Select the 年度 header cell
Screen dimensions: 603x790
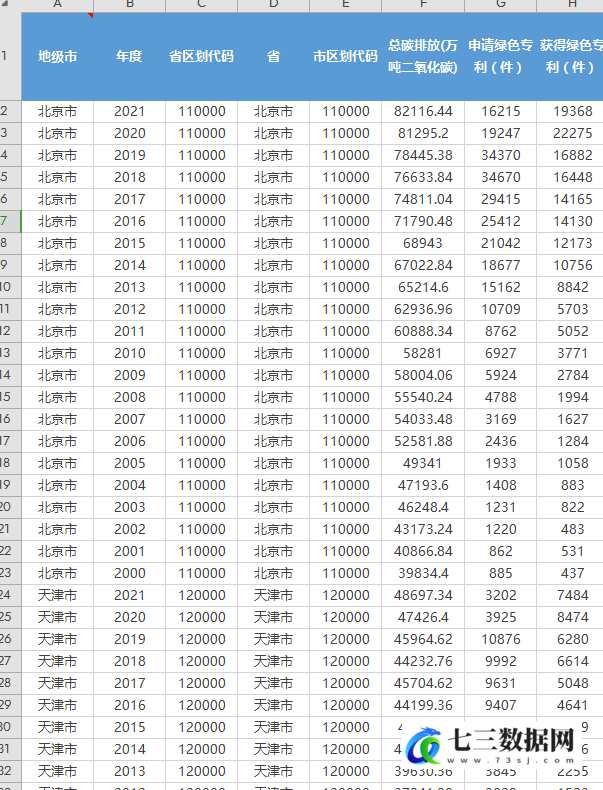129,56
